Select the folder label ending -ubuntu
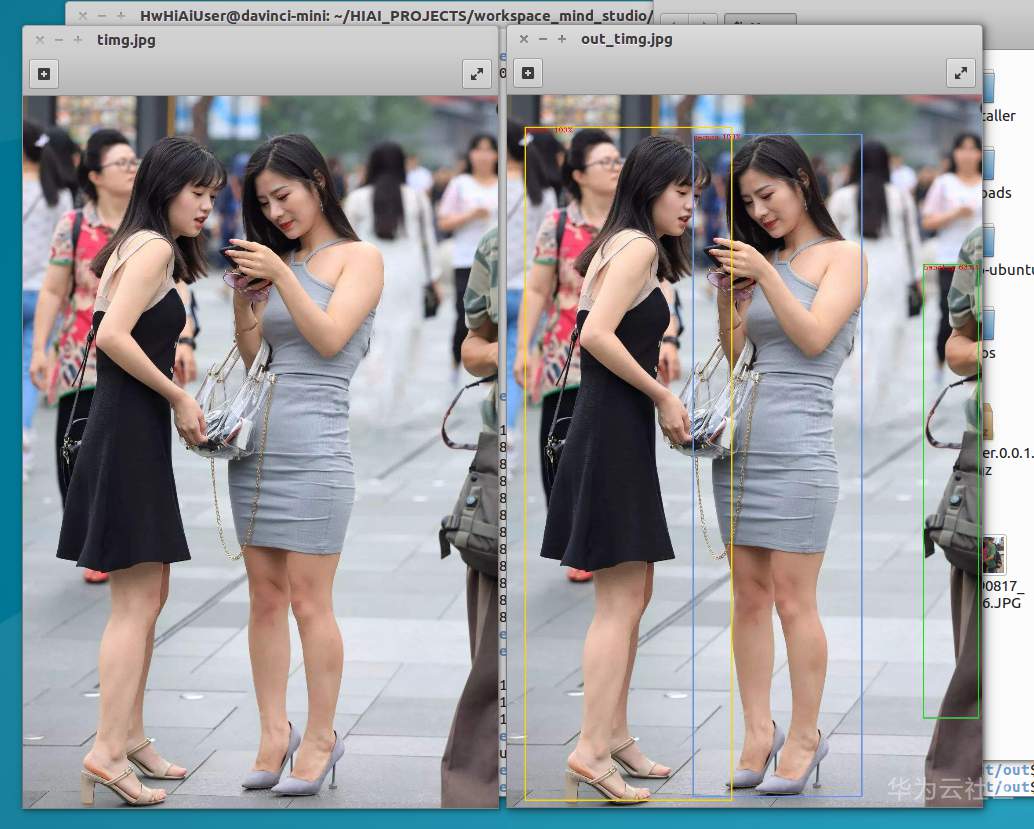The height and width of the screenshot is (829, 1034). click(1008, 270)
